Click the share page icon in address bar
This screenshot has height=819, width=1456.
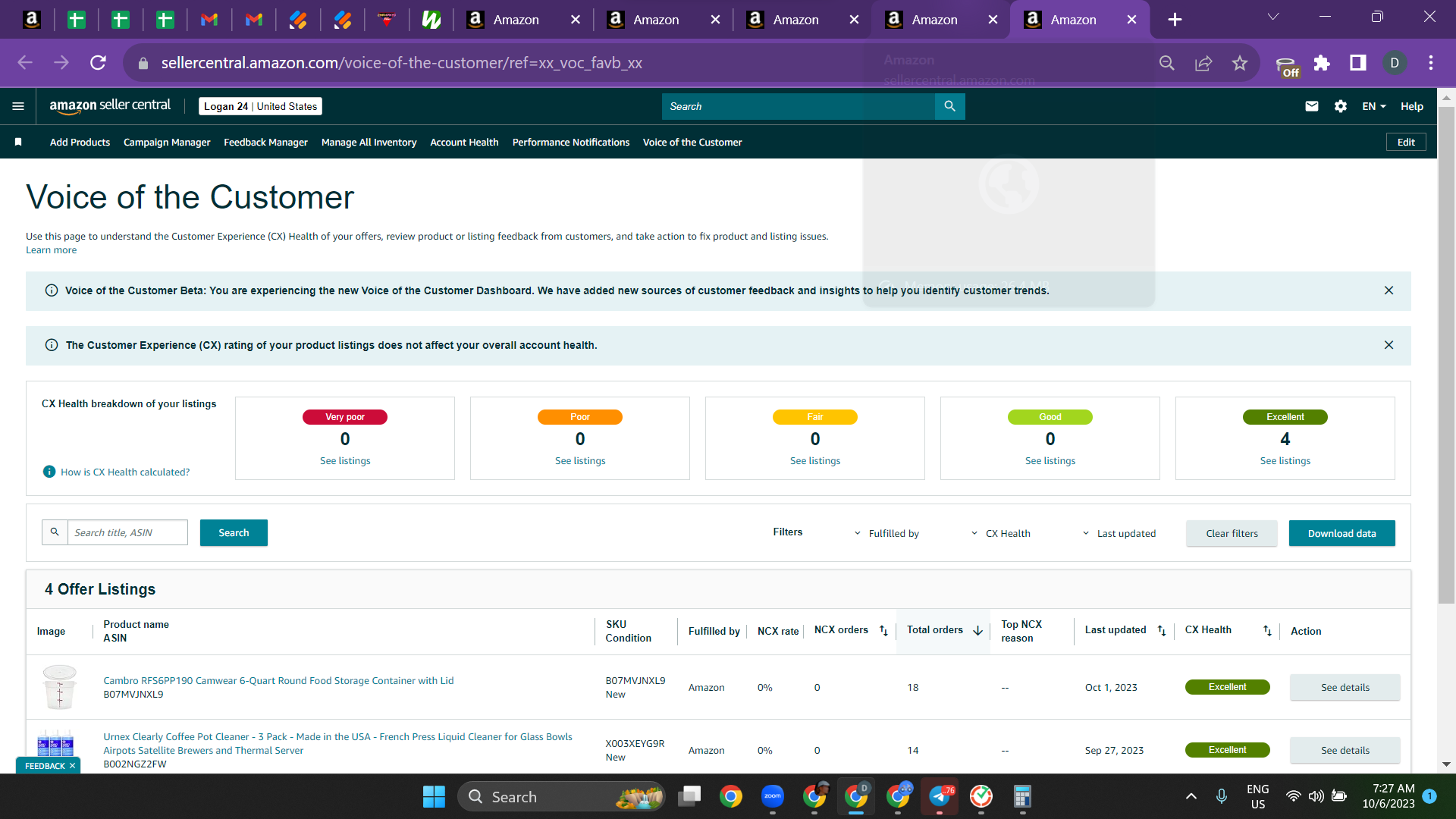pyautogui.click(x=1203, y=63)
